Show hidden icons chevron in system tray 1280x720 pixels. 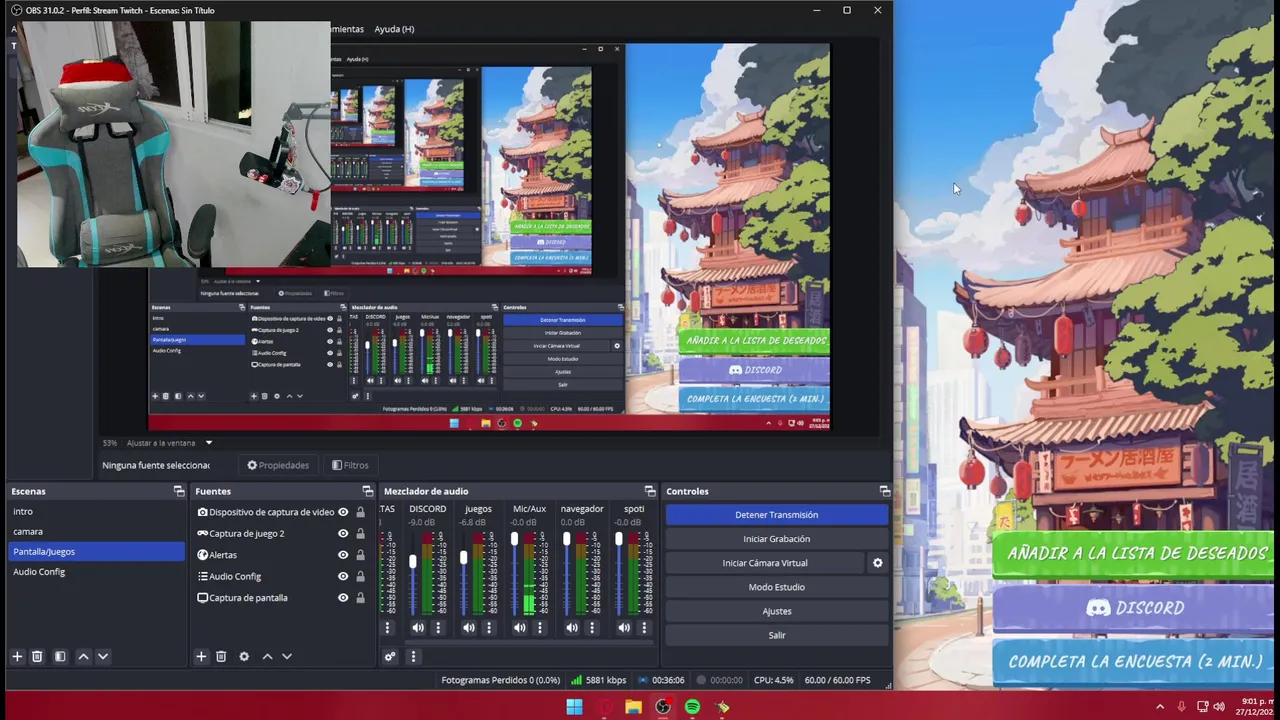[x=1160, y=707]
